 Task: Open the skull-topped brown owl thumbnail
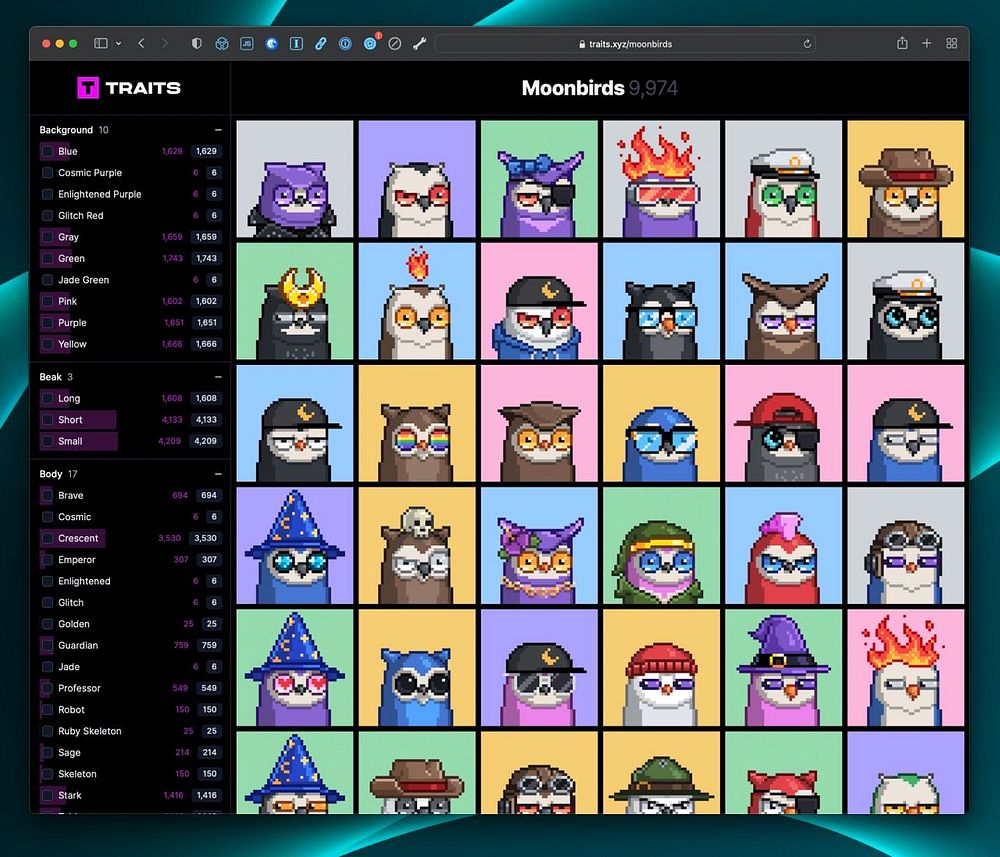417,545
